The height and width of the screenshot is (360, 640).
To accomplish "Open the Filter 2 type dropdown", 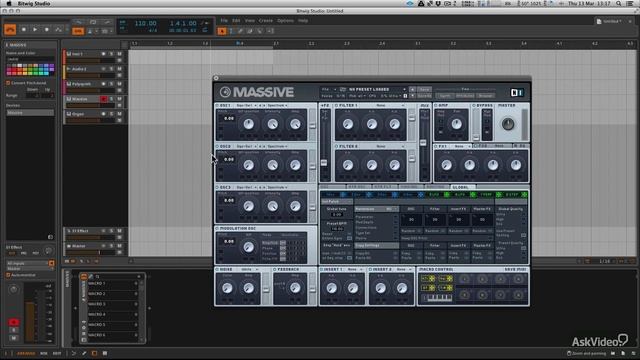I will coord(383,146).
